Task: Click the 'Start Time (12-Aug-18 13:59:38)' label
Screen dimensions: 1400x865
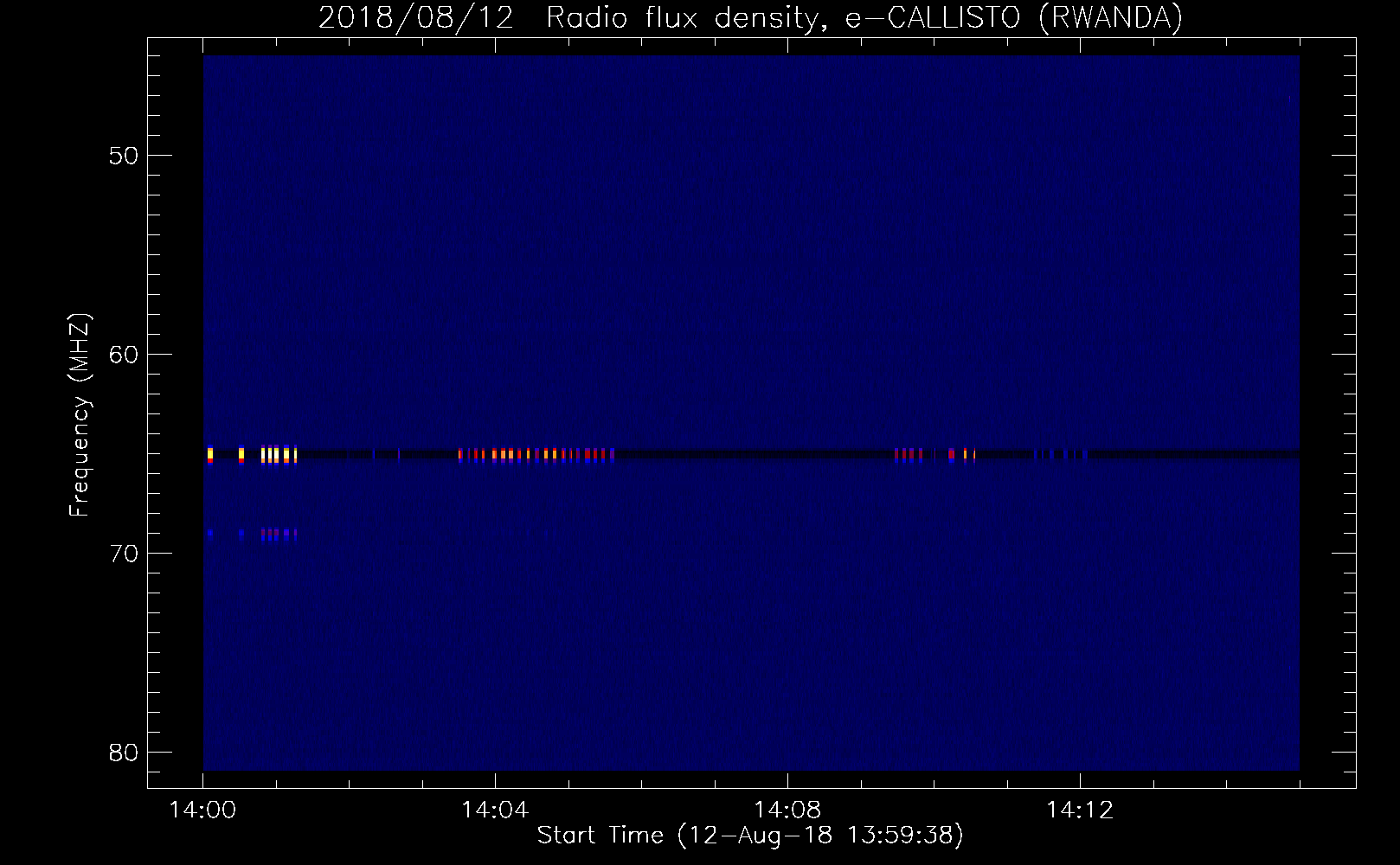Action: click(x=750, y=836)
